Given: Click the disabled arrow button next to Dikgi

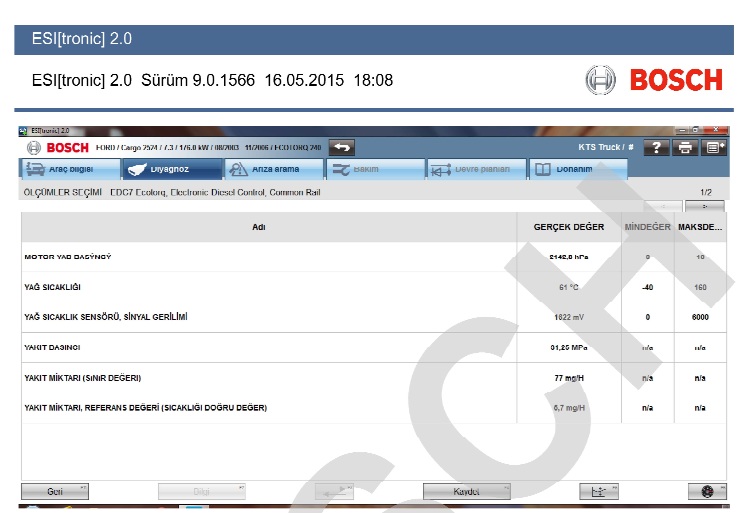Looking at the screenshot, I should click(334, 492).
